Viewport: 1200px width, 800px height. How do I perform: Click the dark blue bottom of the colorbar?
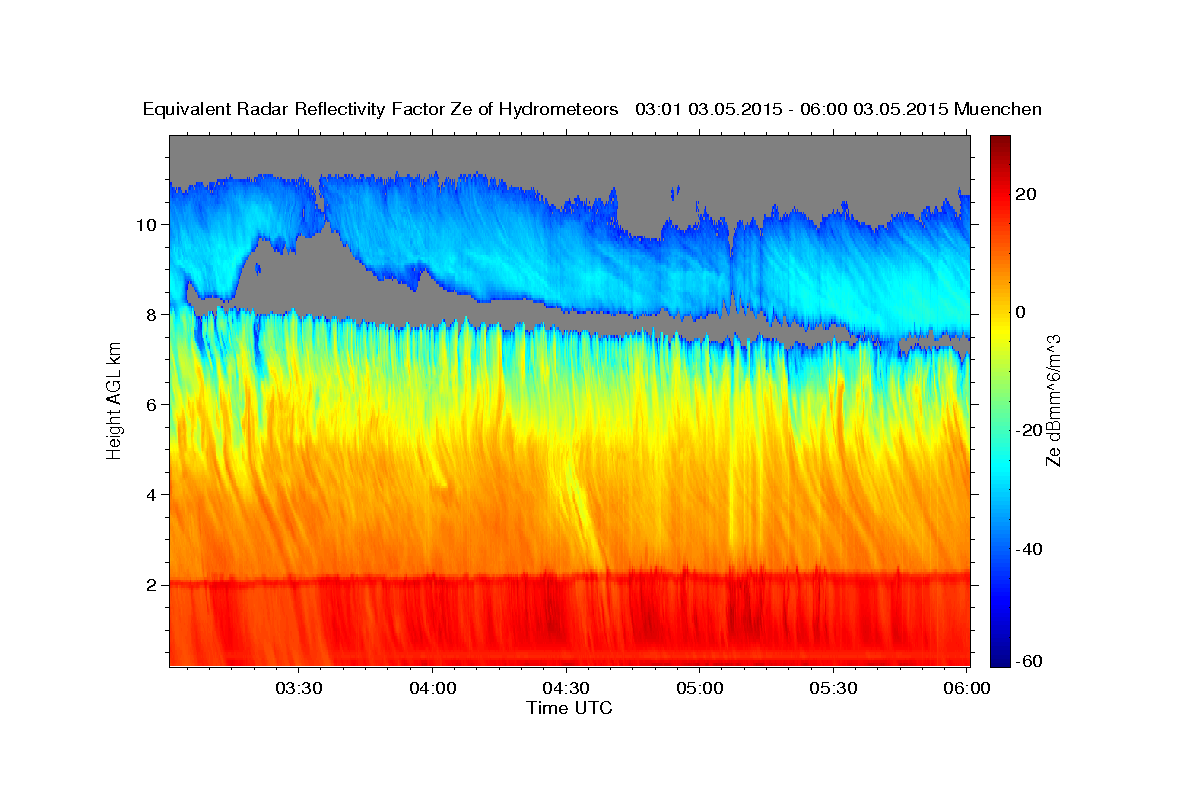tap(1000, 658)
